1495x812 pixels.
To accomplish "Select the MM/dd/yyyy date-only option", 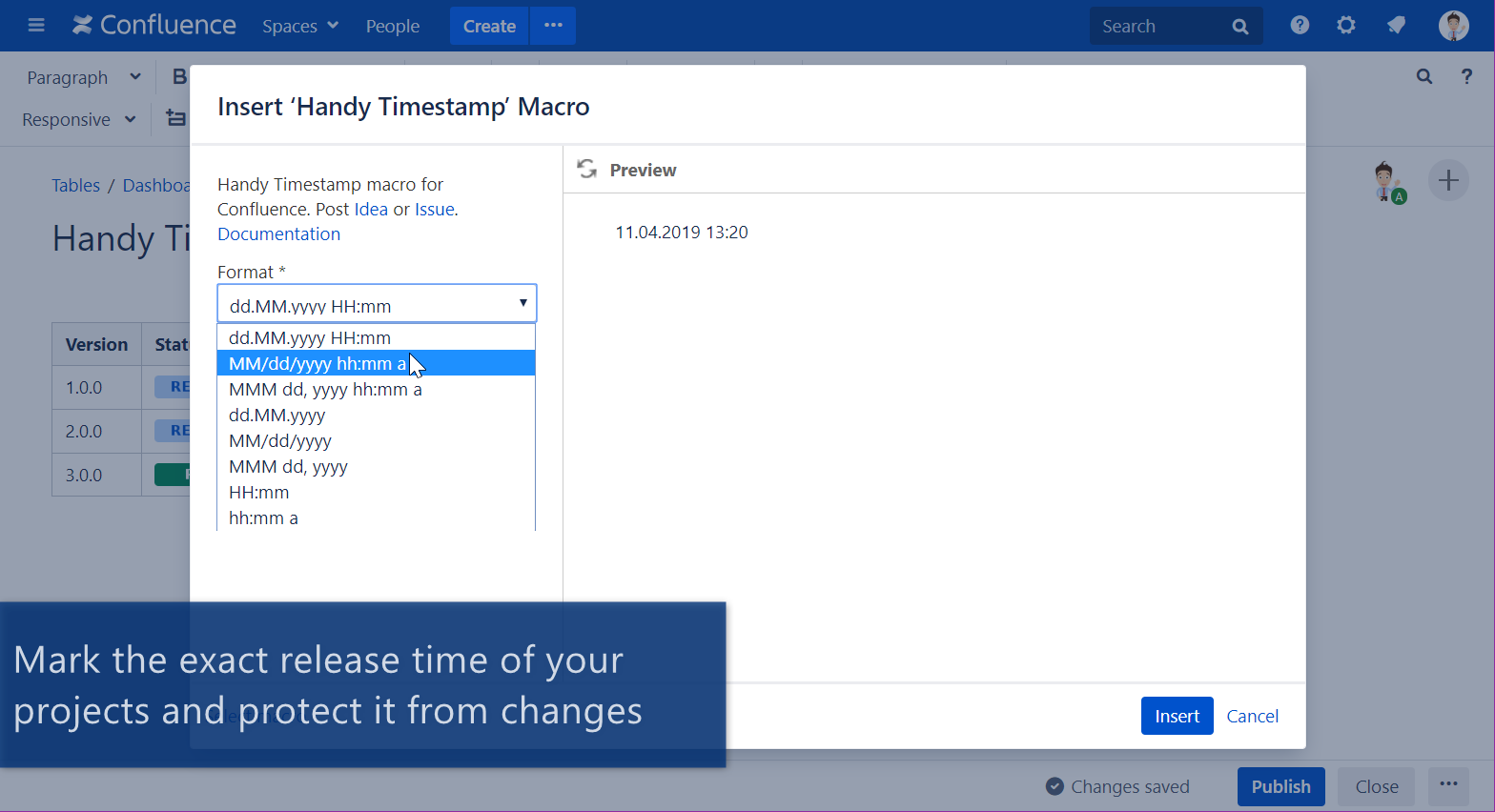I will pyautogui.click(x=376, y=440).
